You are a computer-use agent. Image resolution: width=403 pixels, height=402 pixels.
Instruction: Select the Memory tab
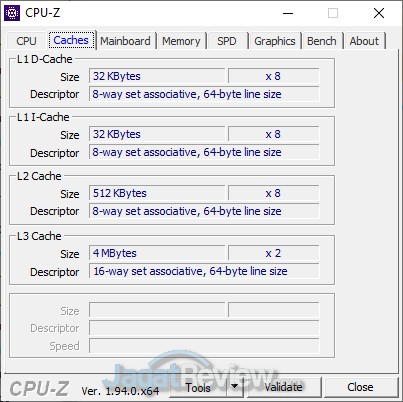[181, 41]
